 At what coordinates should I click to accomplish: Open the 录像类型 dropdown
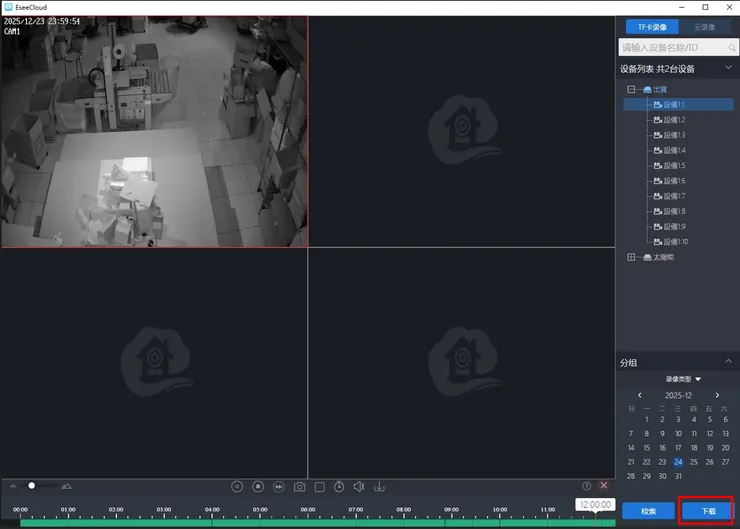(683, 379)
